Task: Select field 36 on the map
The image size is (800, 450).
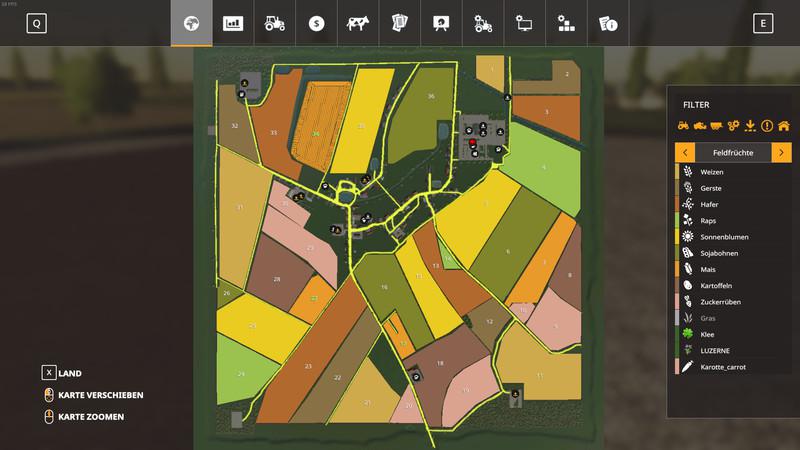Action: (430, 96)
